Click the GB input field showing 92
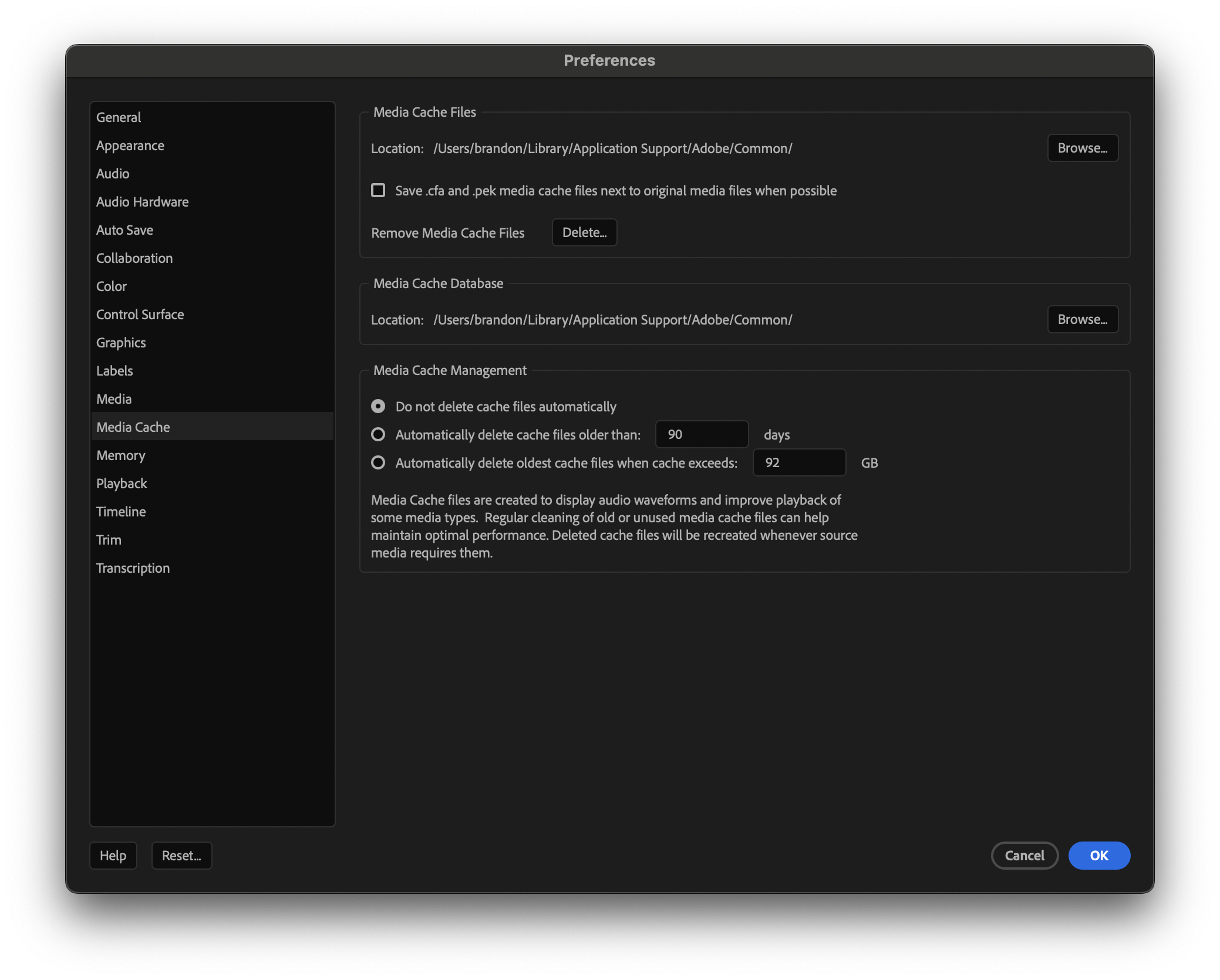1220x980 pixels. coord(798,462)
